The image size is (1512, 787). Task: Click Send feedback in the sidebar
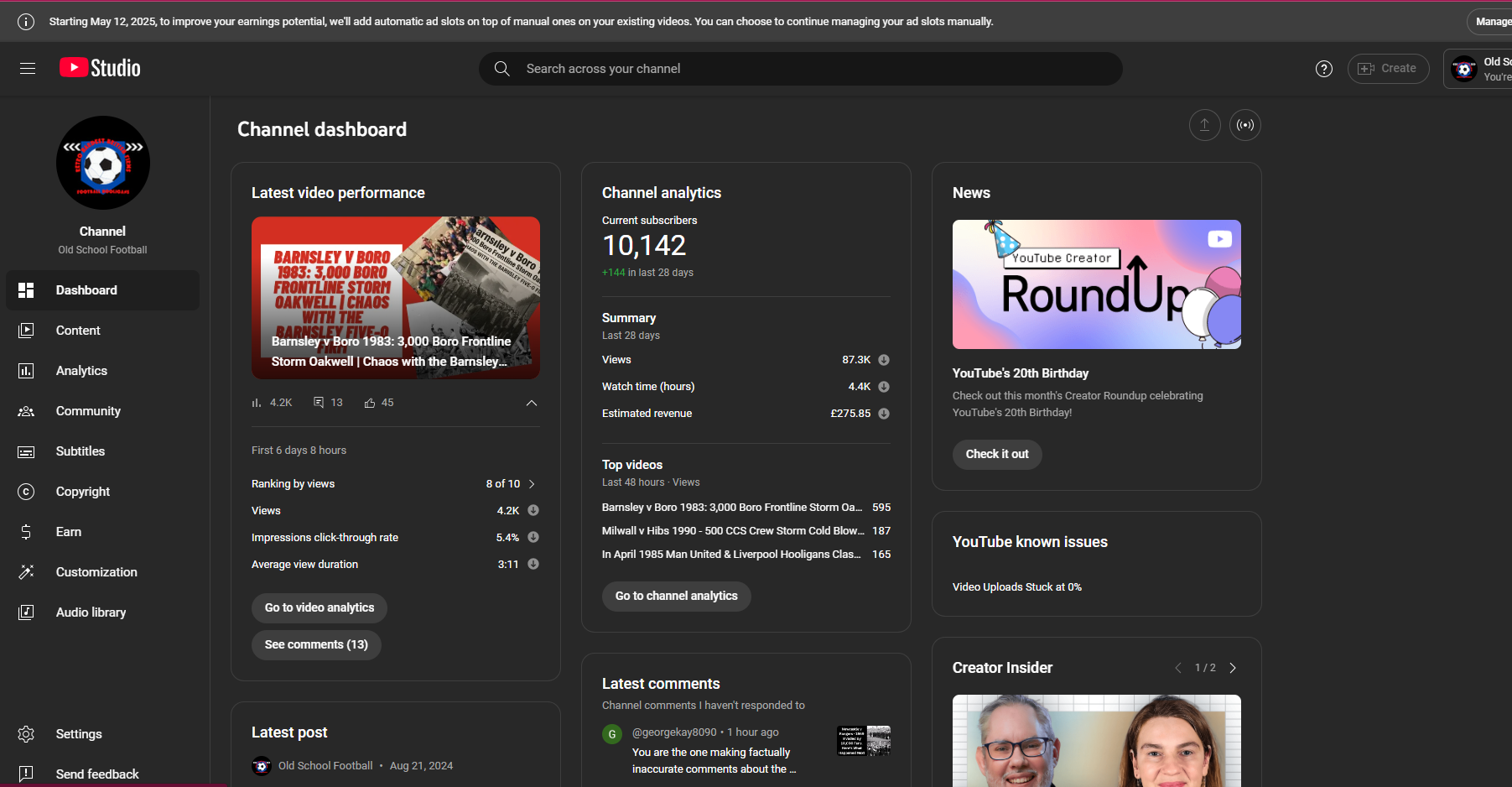coord(103,773)
